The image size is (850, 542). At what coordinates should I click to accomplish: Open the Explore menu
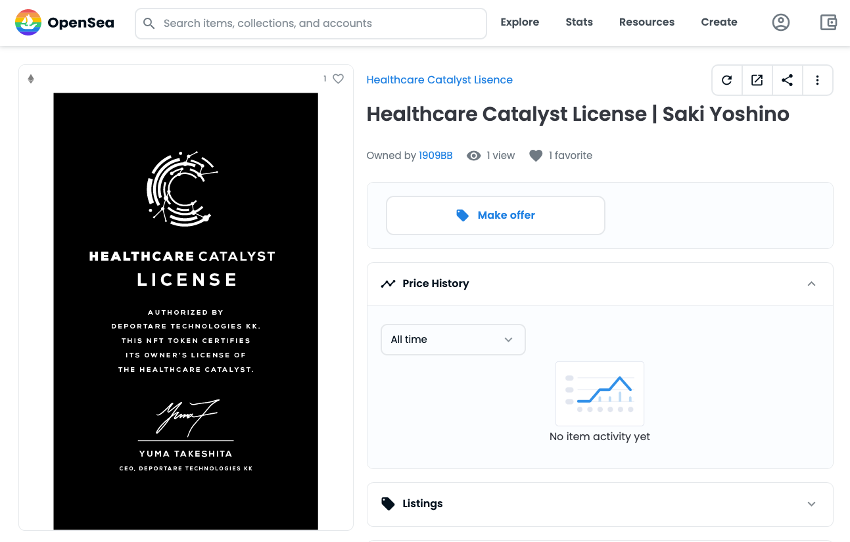point(519,22)
